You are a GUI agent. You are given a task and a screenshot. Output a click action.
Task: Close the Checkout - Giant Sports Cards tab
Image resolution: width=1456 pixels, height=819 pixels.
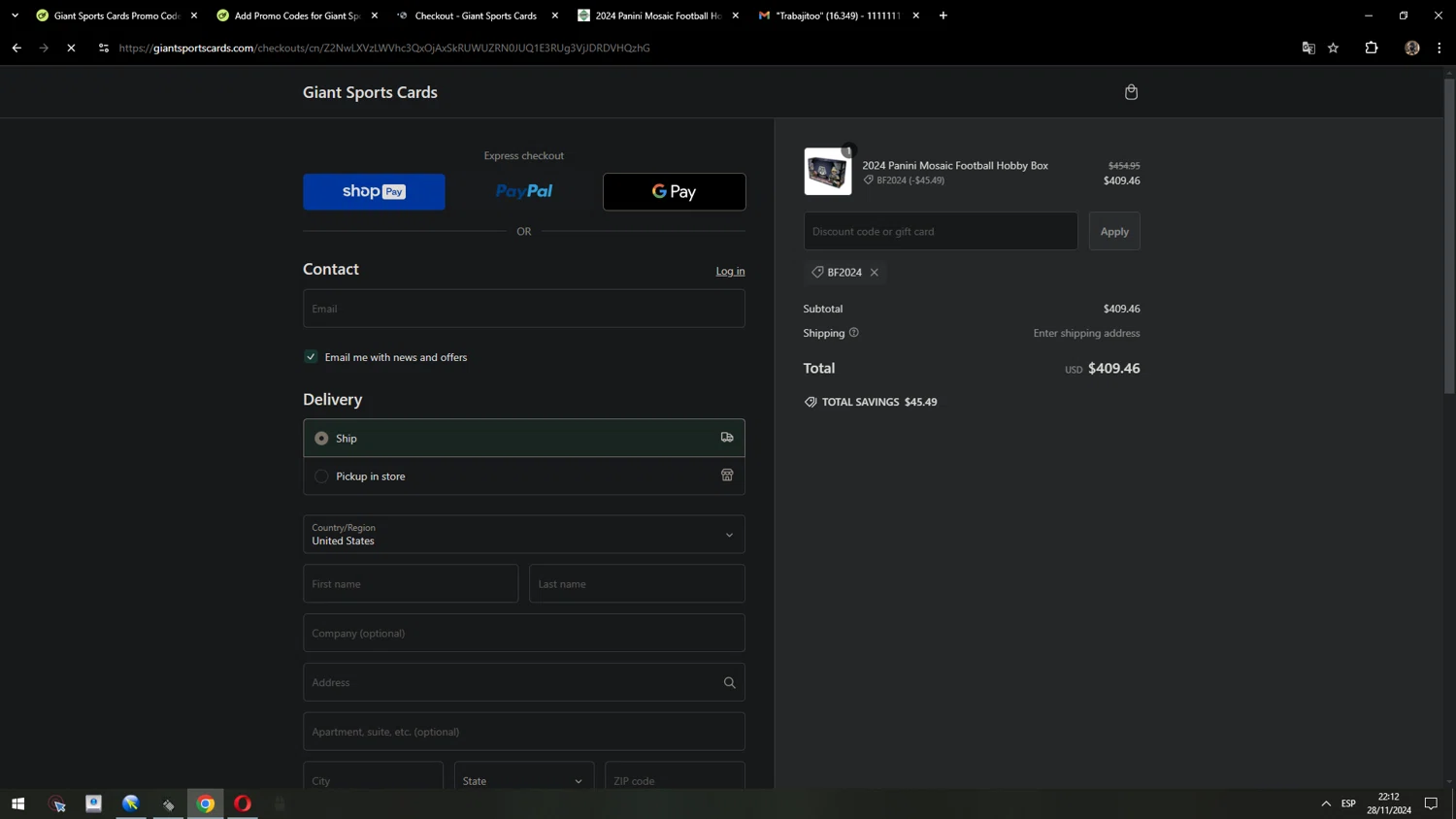pyautogui.click(x=555, y=16)
